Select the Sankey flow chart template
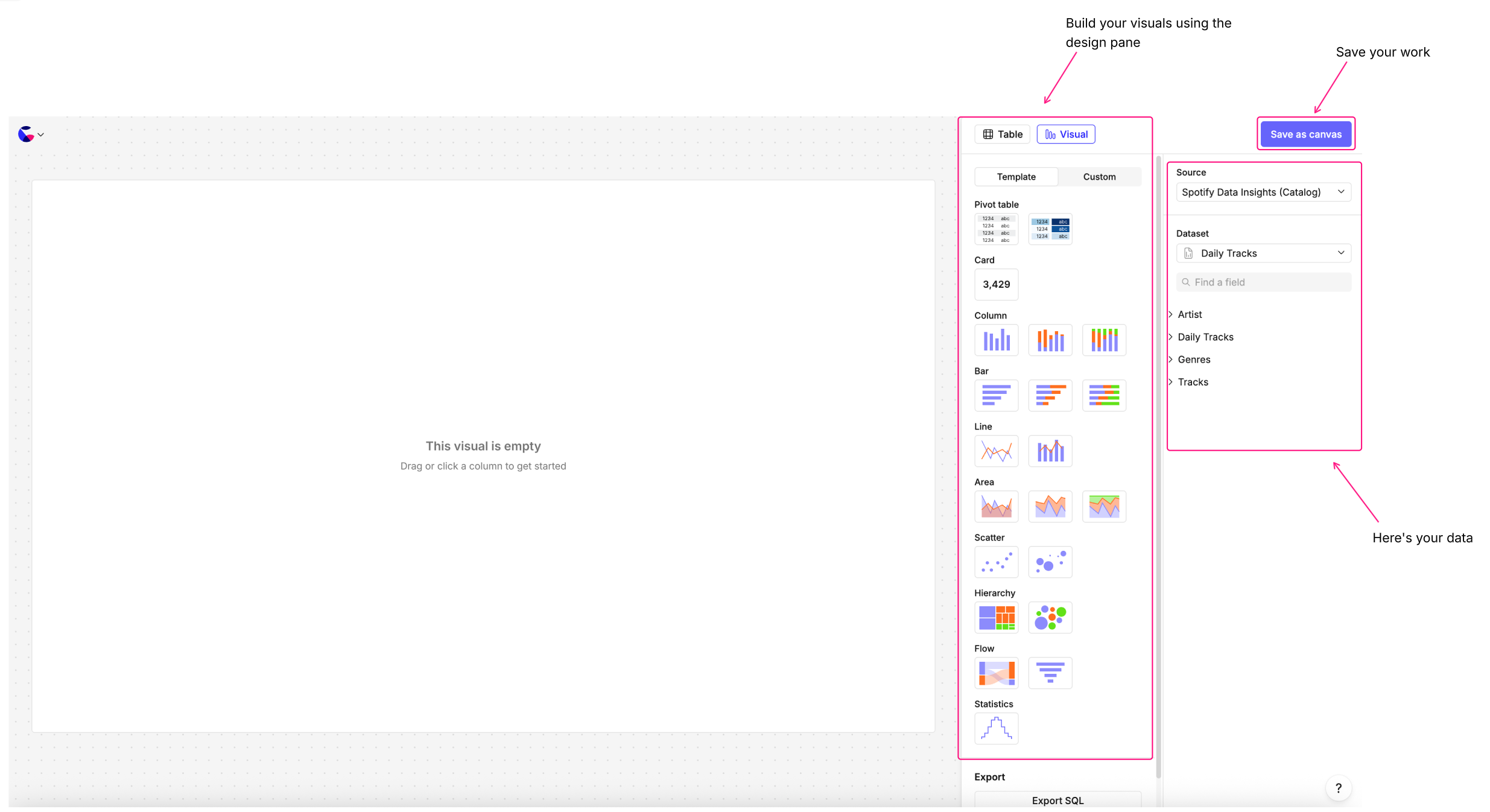Viewport: 1490px width, 812px height. tap(996, 673)
